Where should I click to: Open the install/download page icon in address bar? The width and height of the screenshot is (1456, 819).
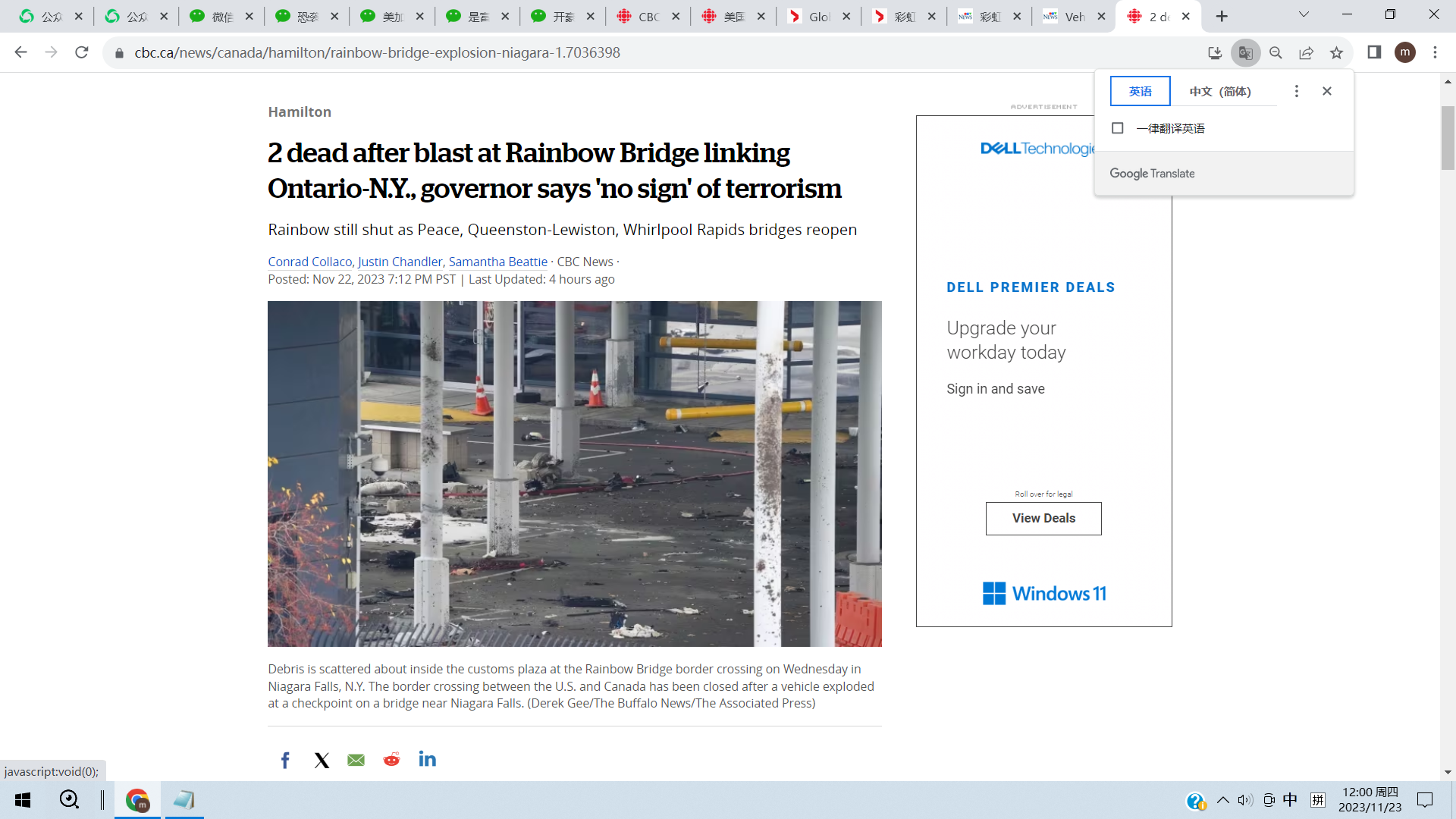(x=1215, y=52)
